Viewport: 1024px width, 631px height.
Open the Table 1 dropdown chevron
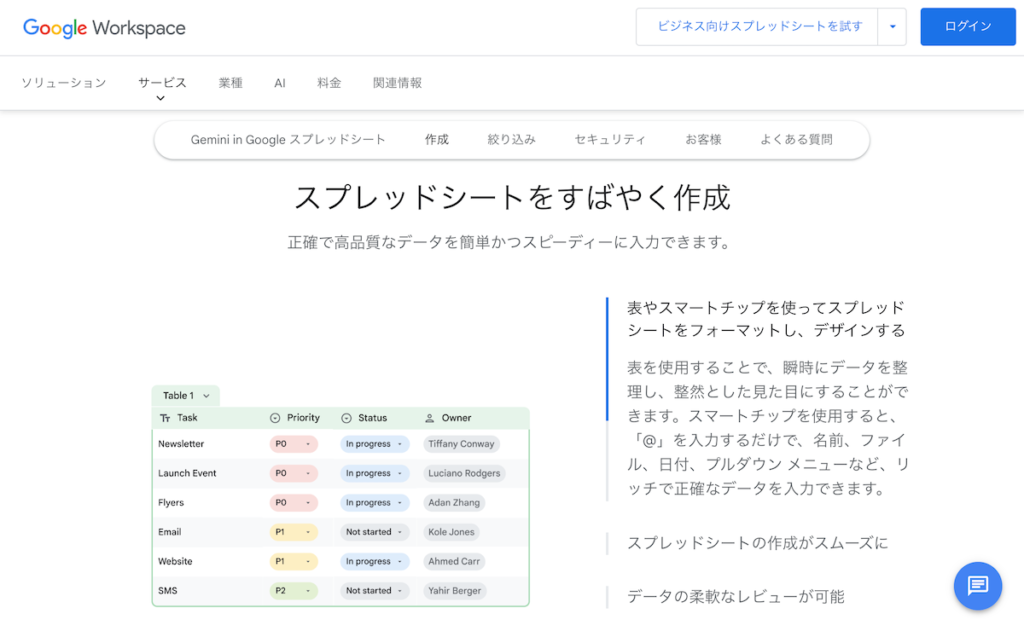point(206,396)
